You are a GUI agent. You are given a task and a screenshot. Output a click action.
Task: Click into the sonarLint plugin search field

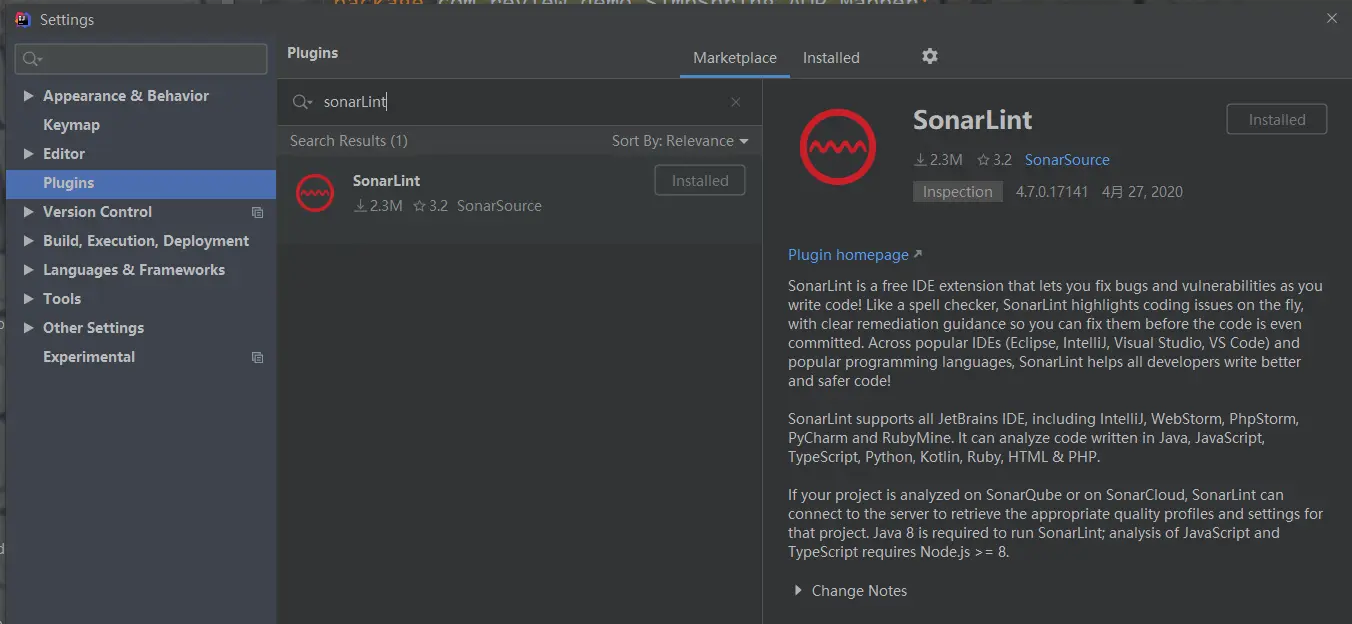(520, 102)
